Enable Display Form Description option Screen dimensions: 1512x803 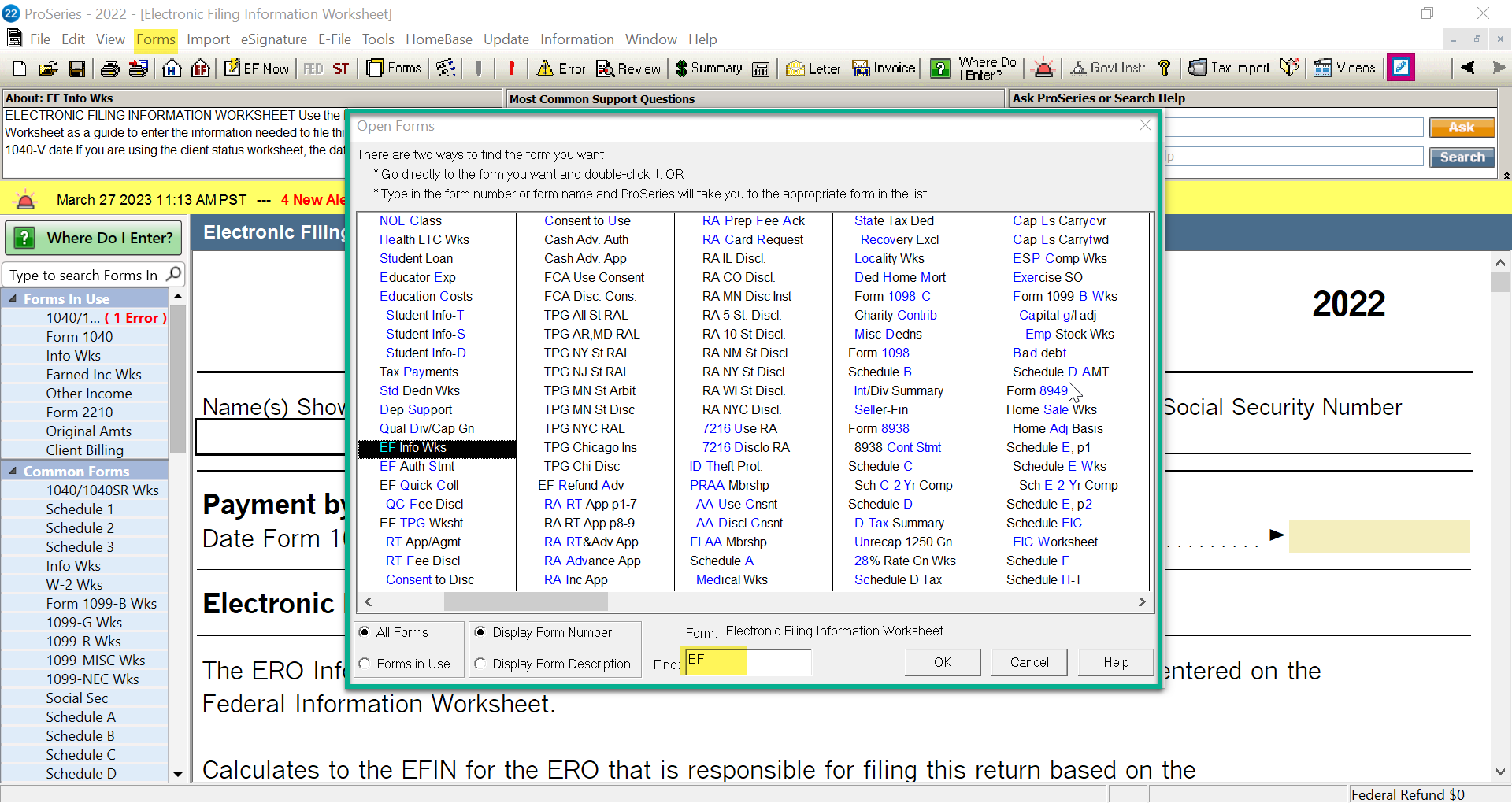481,664
